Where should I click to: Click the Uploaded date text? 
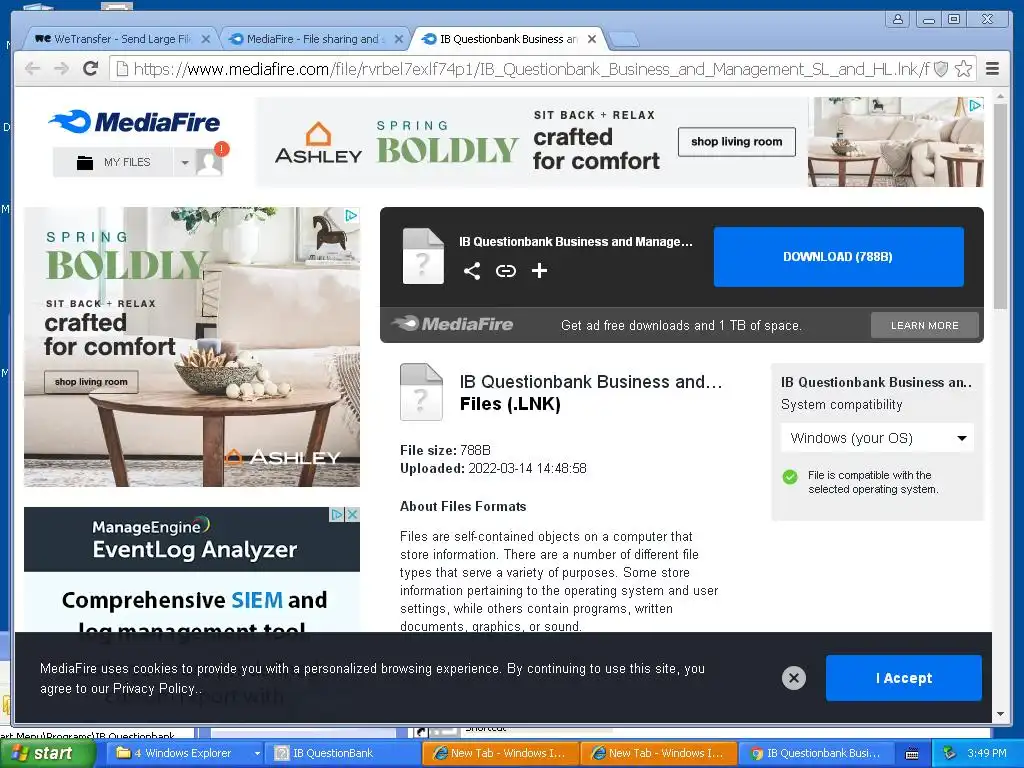click(x=493, y=468)
